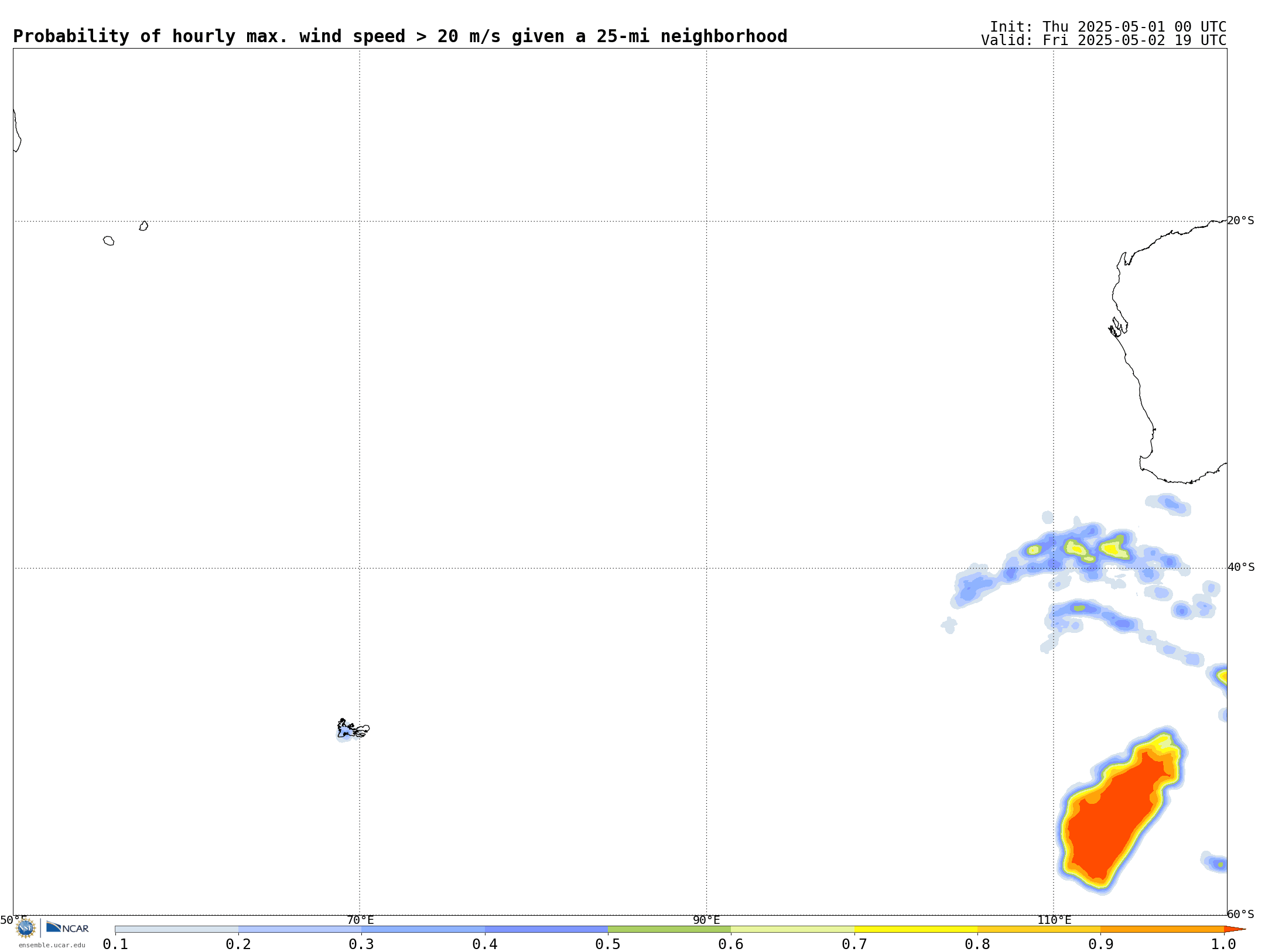Click the 0.6–0.7 pale yellow-green colorbar segment
The height and width of the screenshot is (952, 1265).
click(792, 929)
